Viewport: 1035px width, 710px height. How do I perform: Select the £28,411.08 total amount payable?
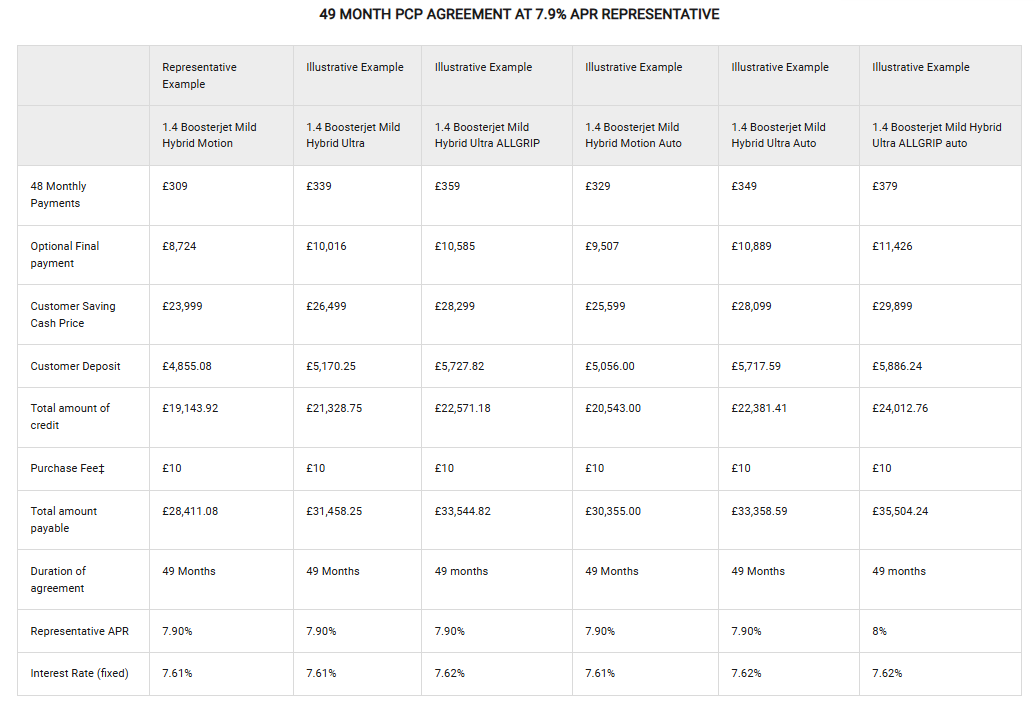(x=190, y=512)
